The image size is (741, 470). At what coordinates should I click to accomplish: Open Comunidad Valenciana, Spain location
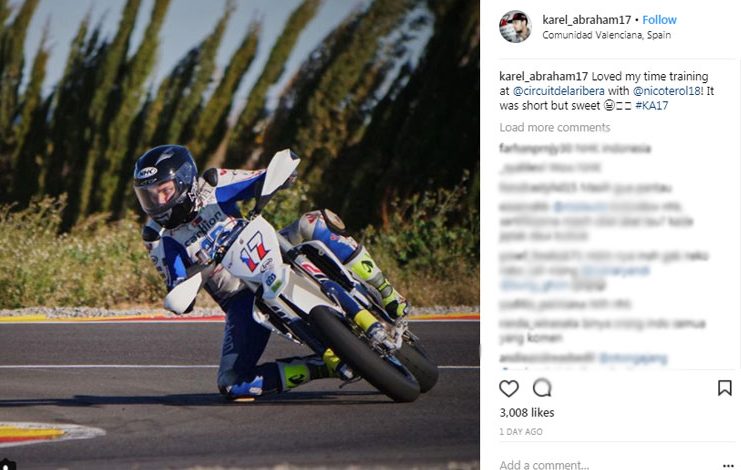(606, 35)
